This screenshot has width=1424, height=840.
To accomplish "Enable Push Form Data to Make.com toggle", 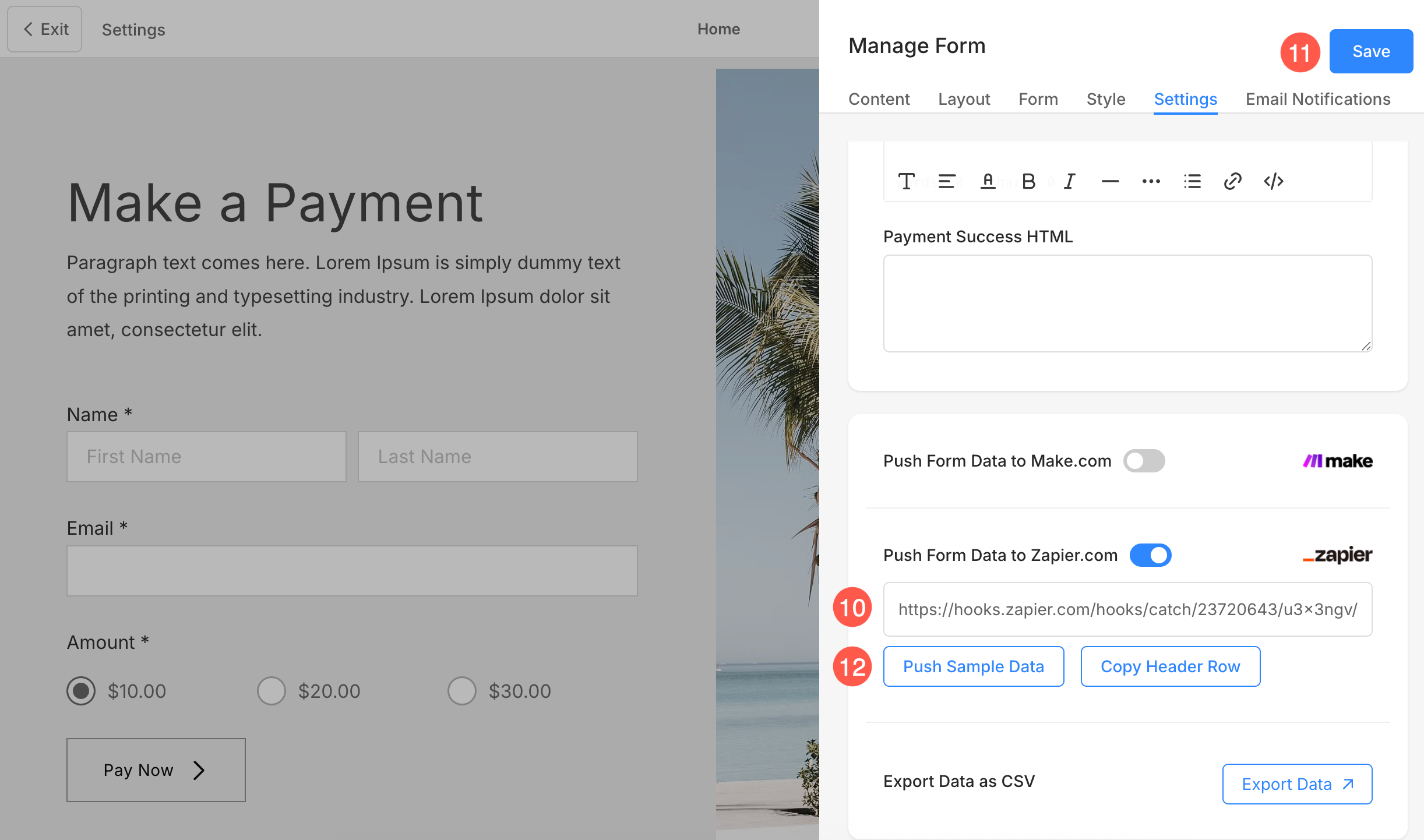I will pos(1144,461).
